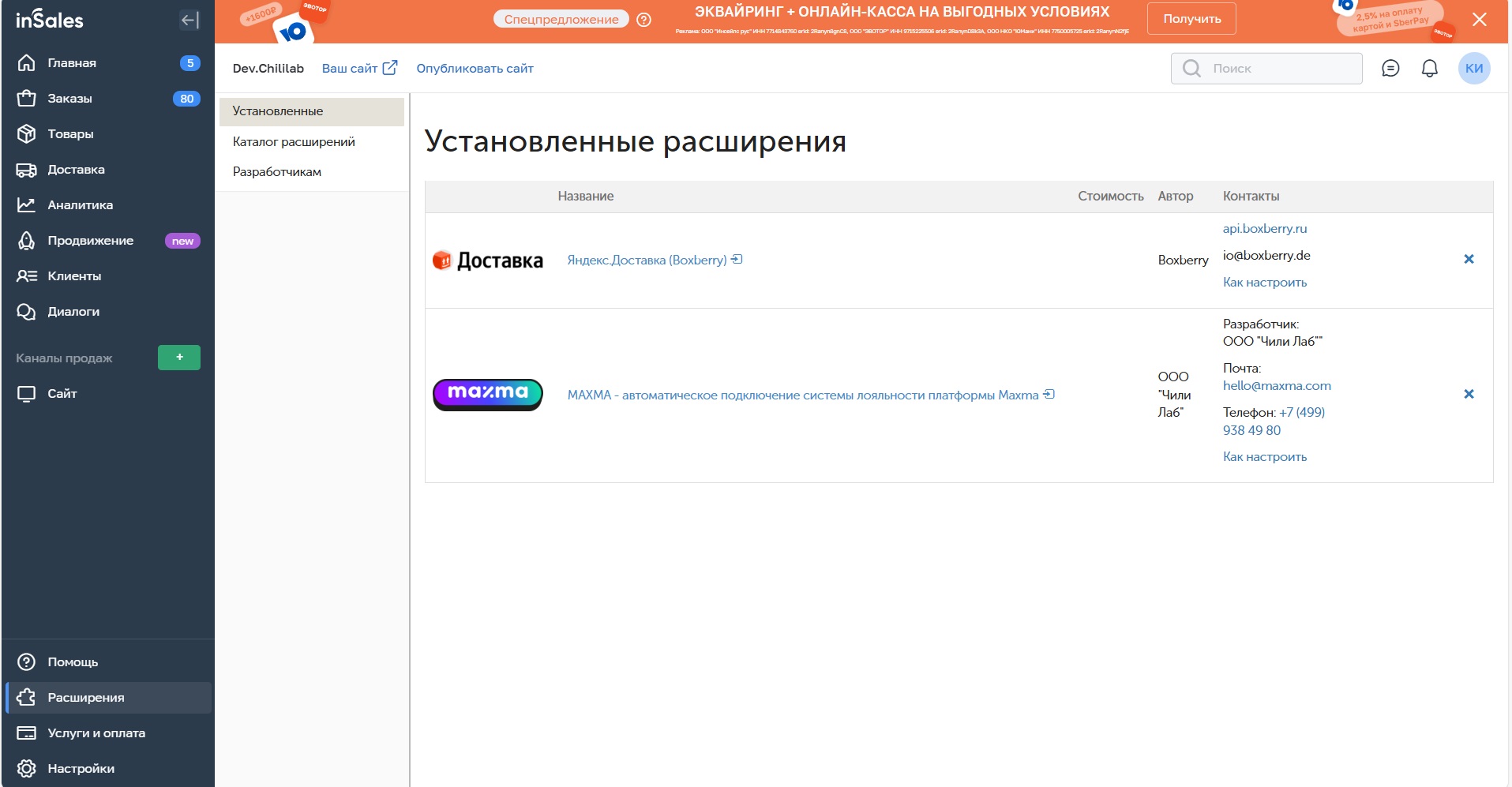
Task: Click the maxma logo thumbnail
Action: point(488,394)
